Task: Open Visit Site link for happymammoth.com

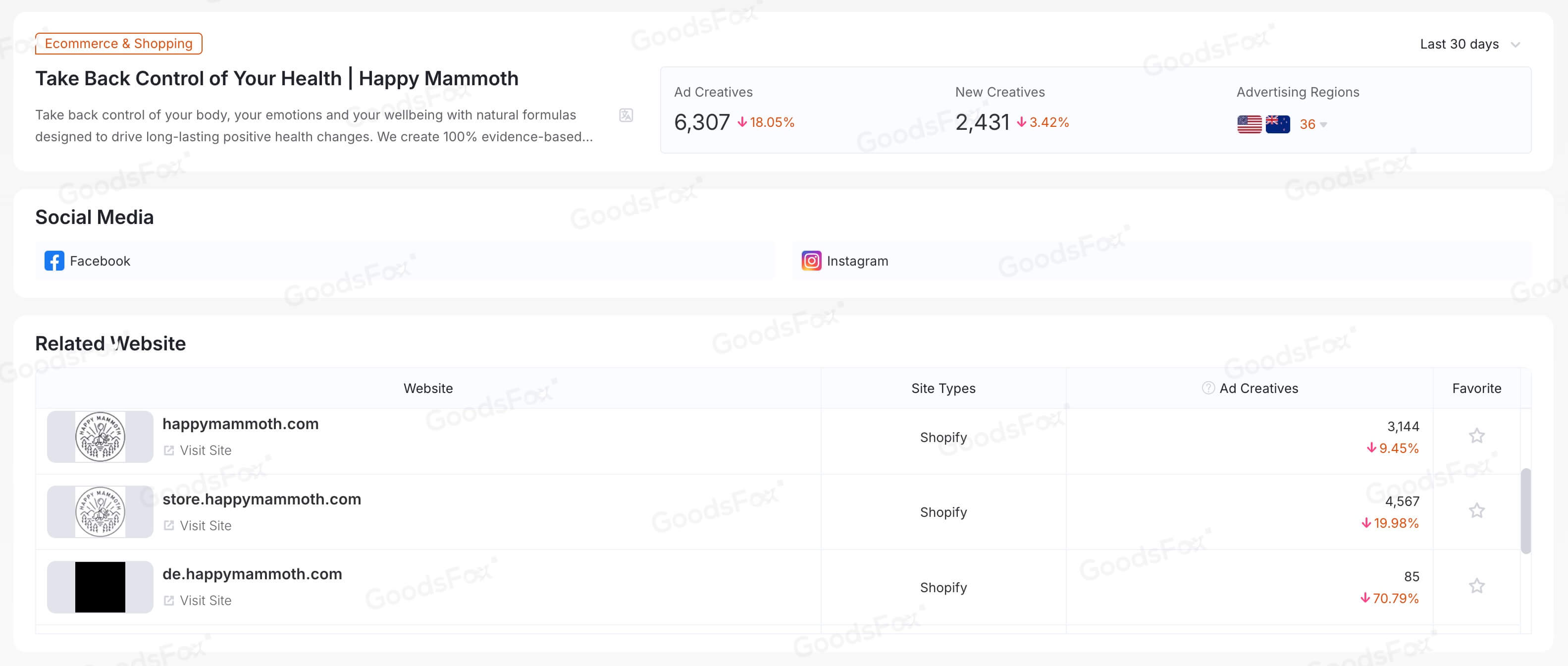Action: (x=205, y=450)
